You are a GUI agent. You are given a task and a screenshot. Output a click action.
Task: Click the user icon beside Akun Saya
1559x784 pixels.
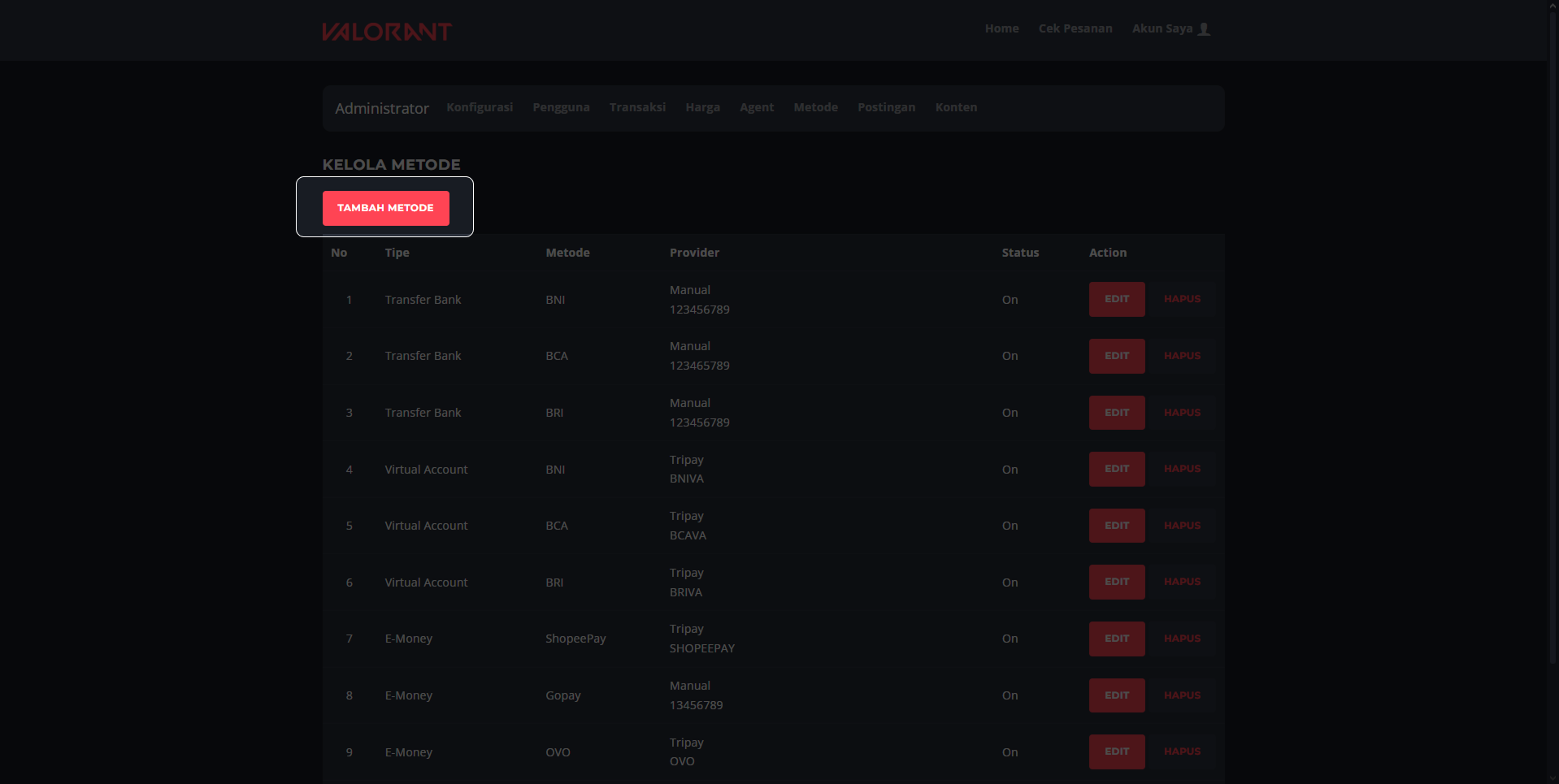point(1205,29)
